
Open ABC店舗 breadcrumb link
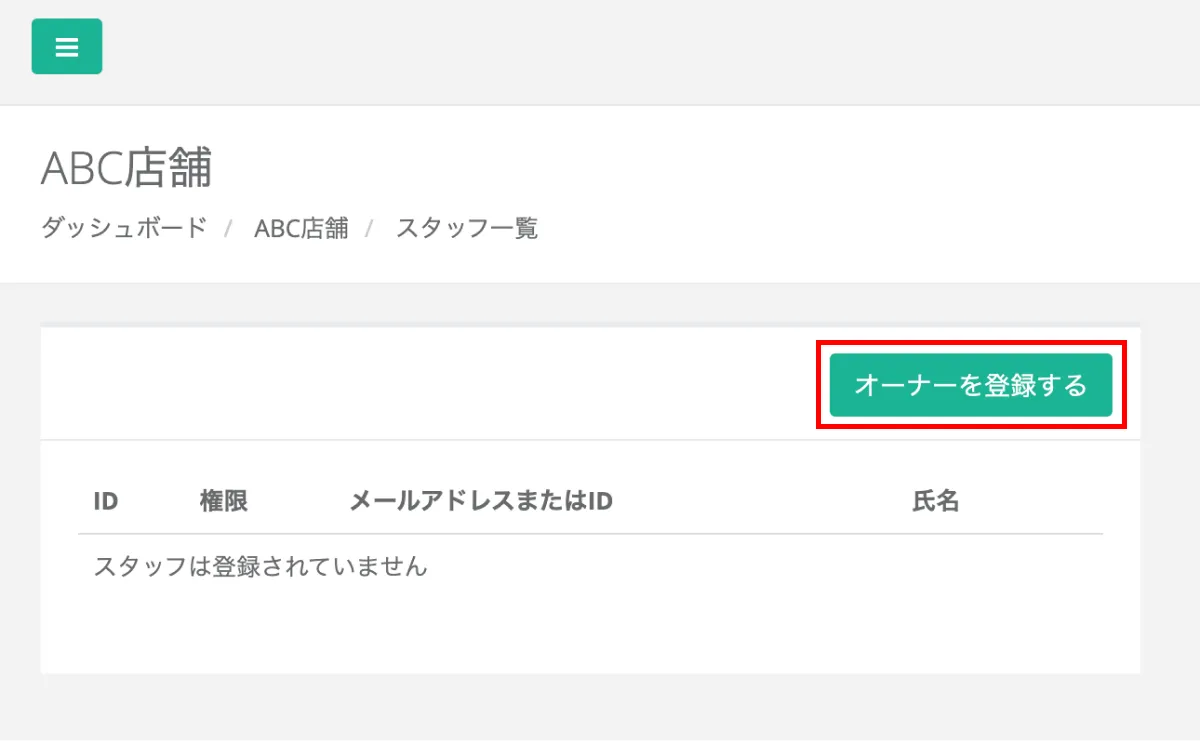point(301,228)
